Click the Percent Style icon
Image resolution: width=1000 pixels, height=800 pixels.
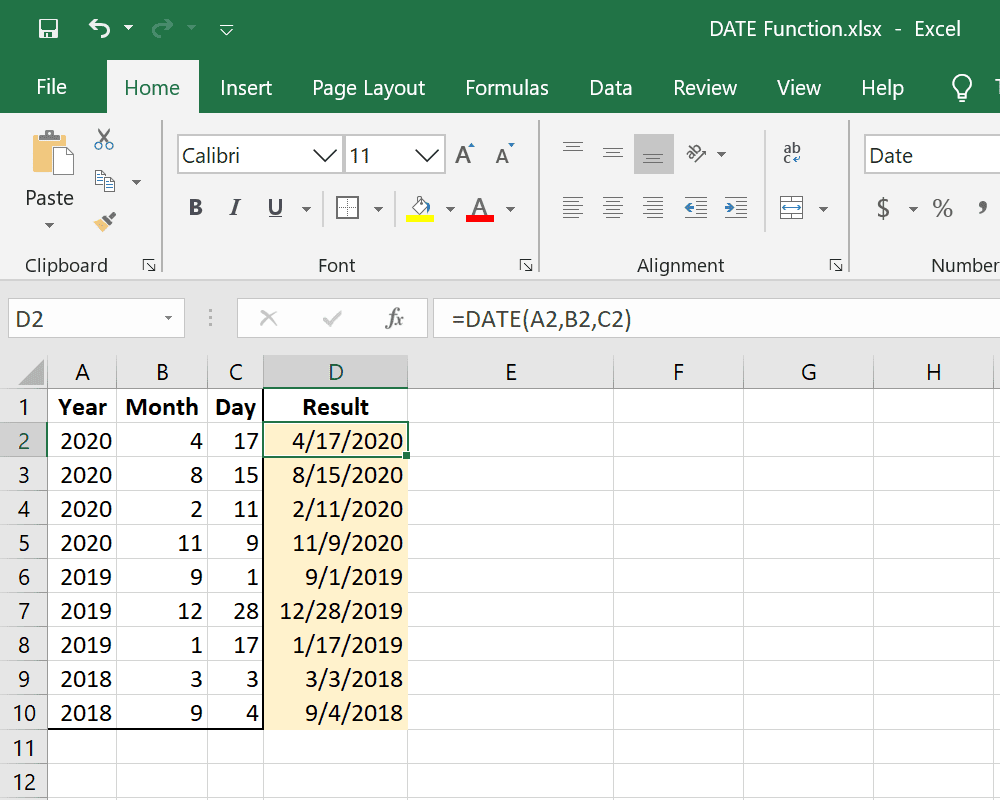click(x=943, y=208)
